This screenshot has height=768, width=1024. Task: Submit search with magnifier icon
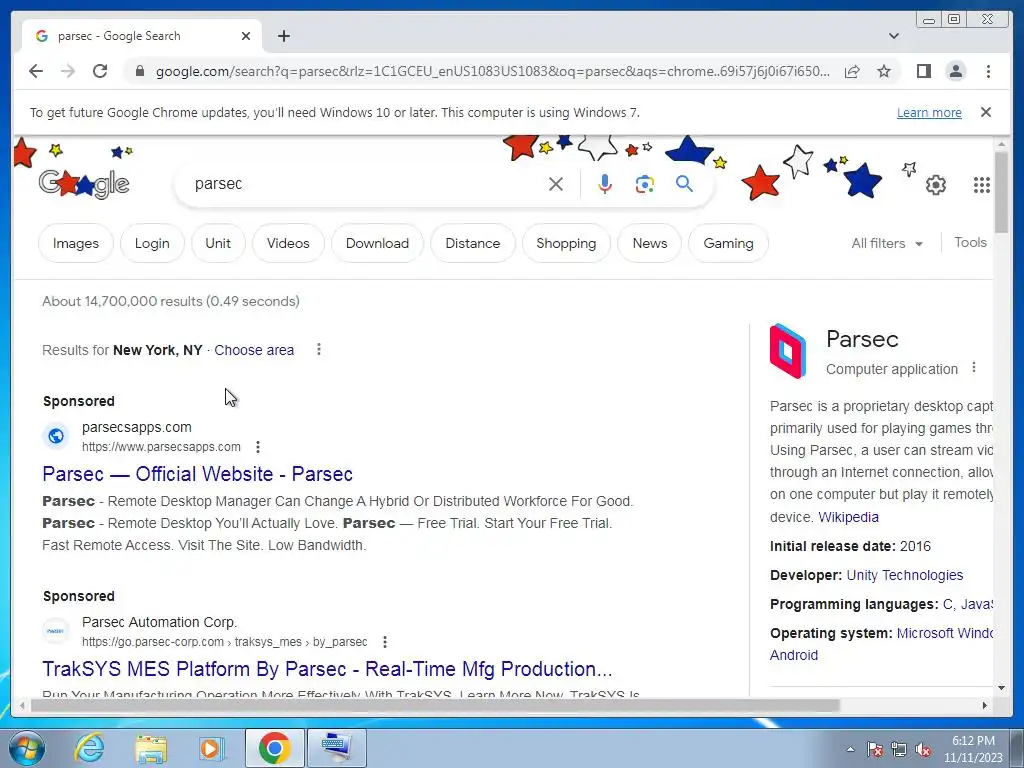click(x=684, y=184)
